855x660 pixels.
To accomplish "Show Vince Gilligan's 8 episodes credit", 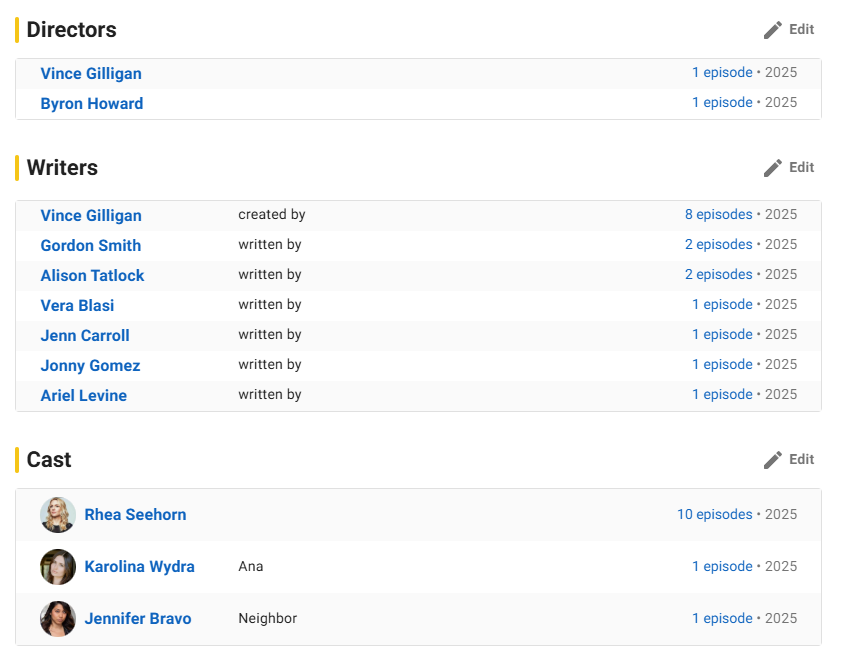I will pyautogui.click(x=719, y=214).
